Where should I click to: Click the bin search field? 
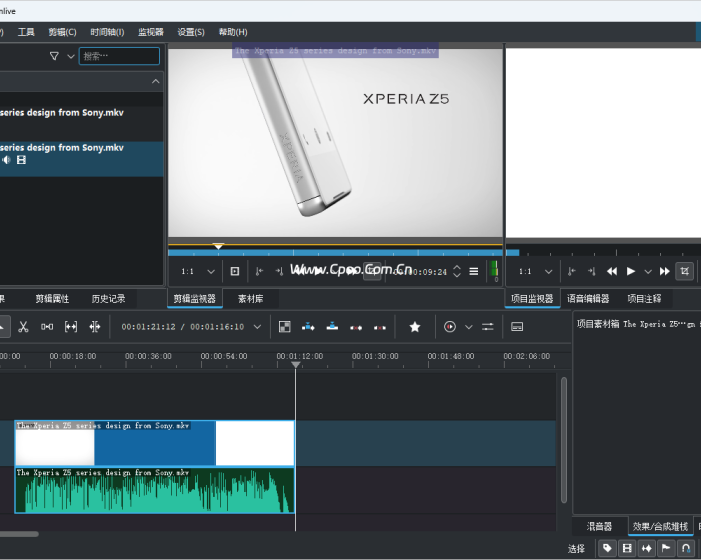[x=119, y=56]
